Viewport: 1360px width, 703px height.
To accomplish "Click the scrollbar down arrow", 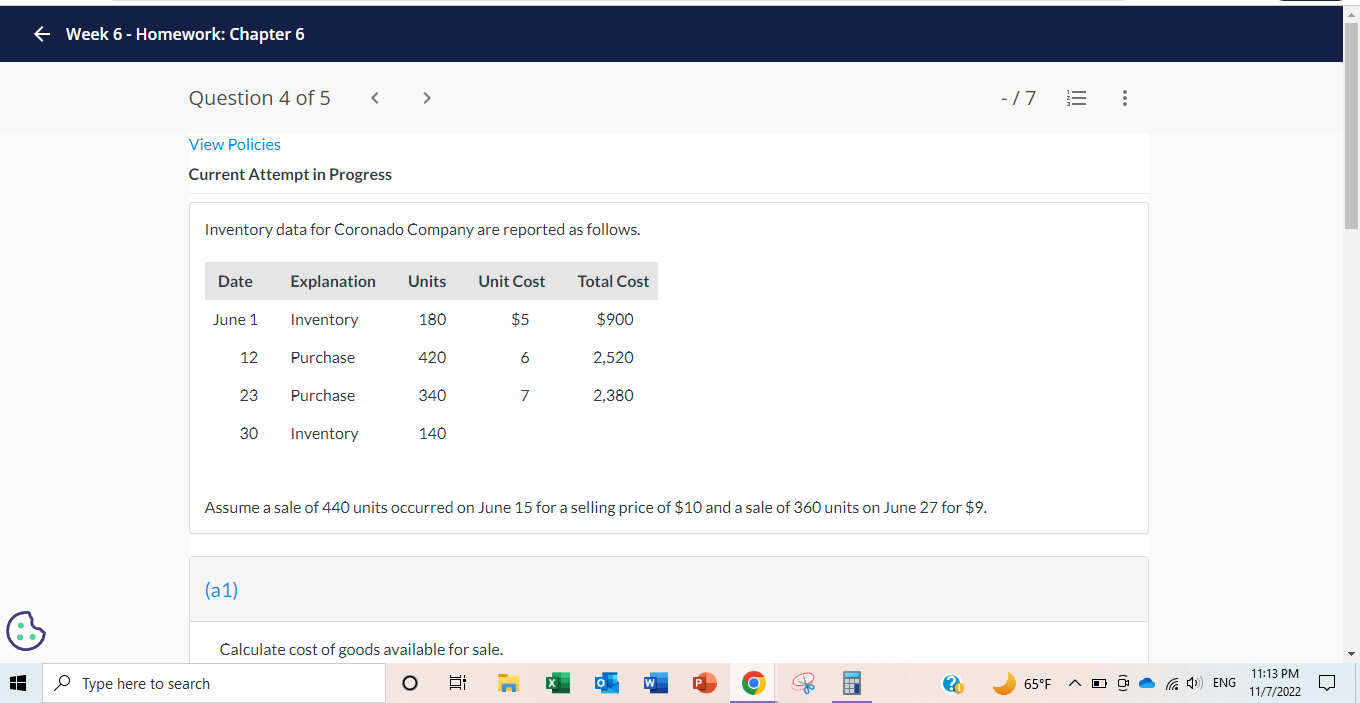I will (x=1351, y=655).
